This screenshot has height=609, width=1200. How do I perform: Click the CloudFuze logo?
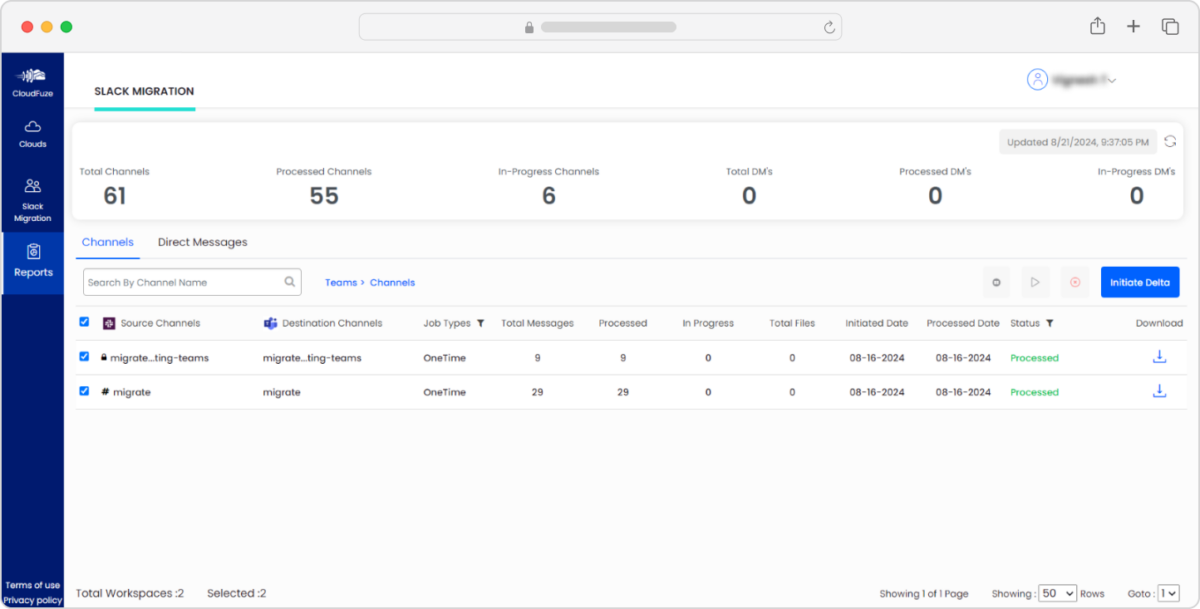[x=33, y=79]
